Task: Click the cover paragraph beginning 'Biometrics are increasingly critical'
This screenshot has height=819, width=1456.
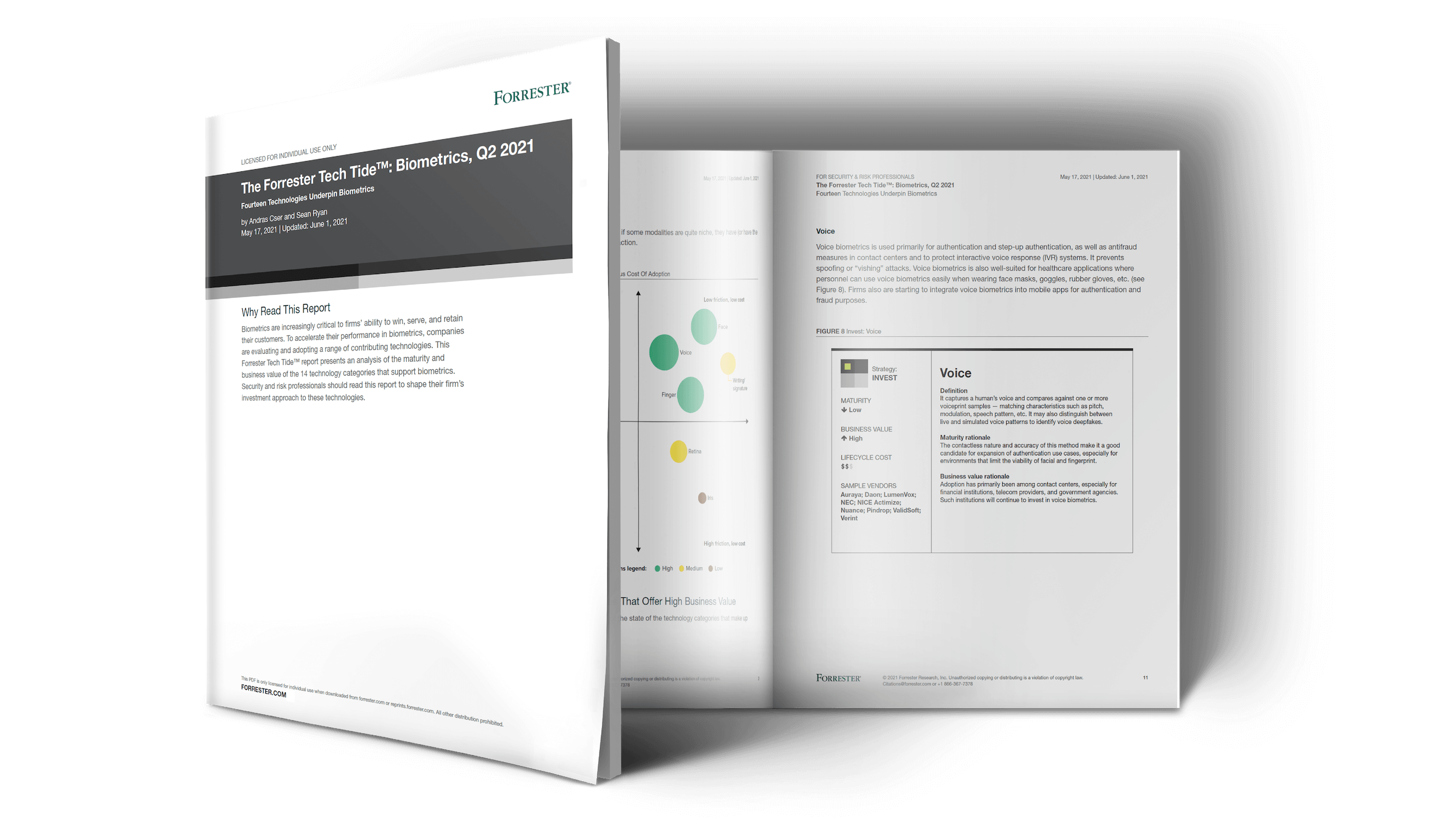Action: [x=353, y=358]
